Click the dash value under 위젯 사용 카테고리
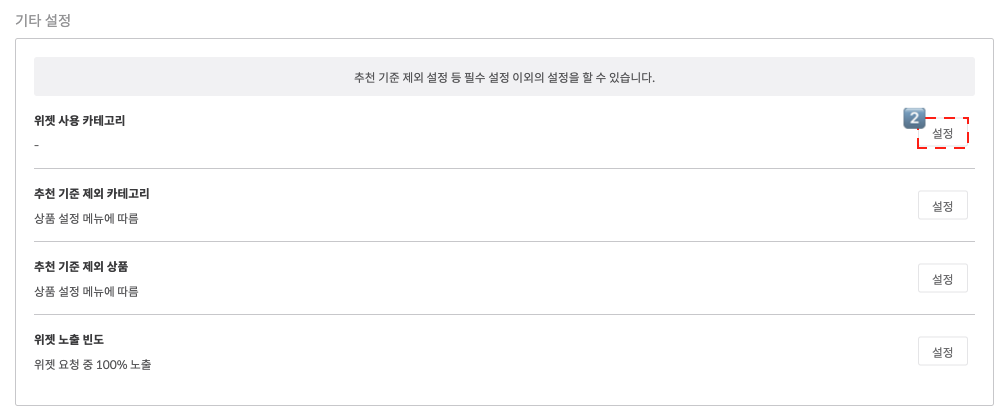The width and height of the screenshot is (1000, 414). click(37, 145)
